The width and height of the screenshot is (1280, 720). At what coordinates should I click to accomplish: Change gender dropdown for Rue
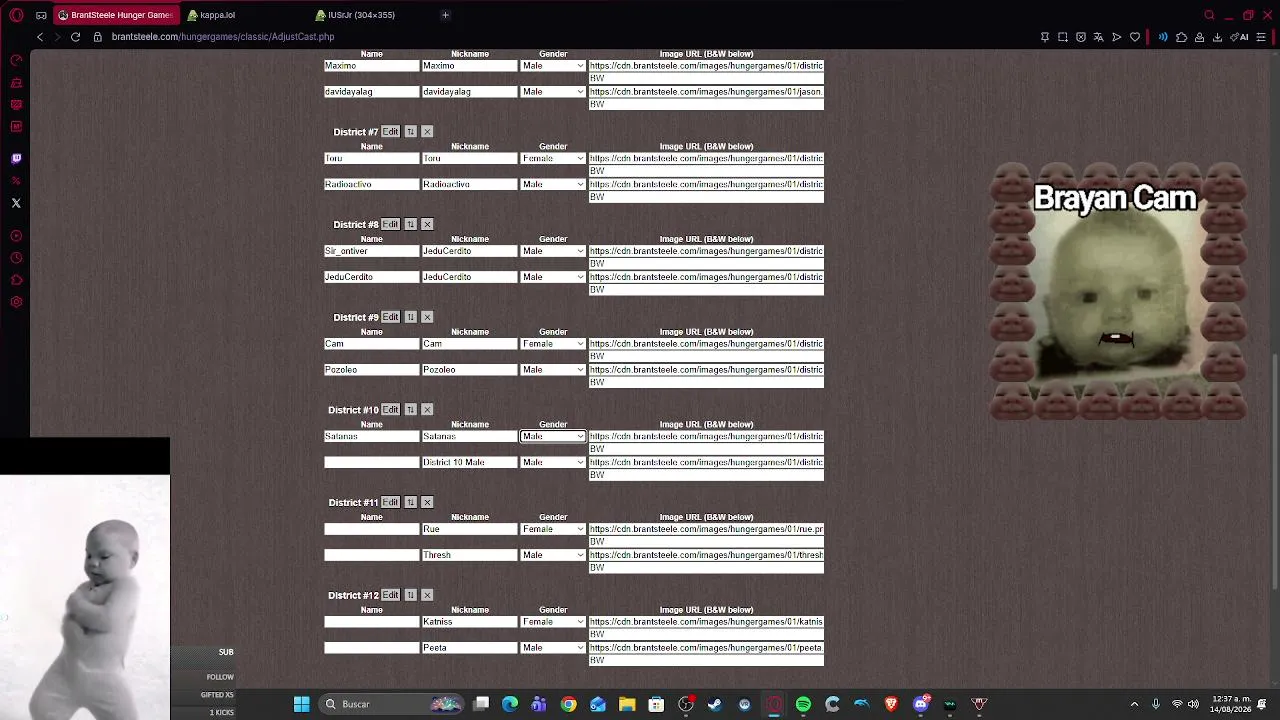(x=553, y=529)
